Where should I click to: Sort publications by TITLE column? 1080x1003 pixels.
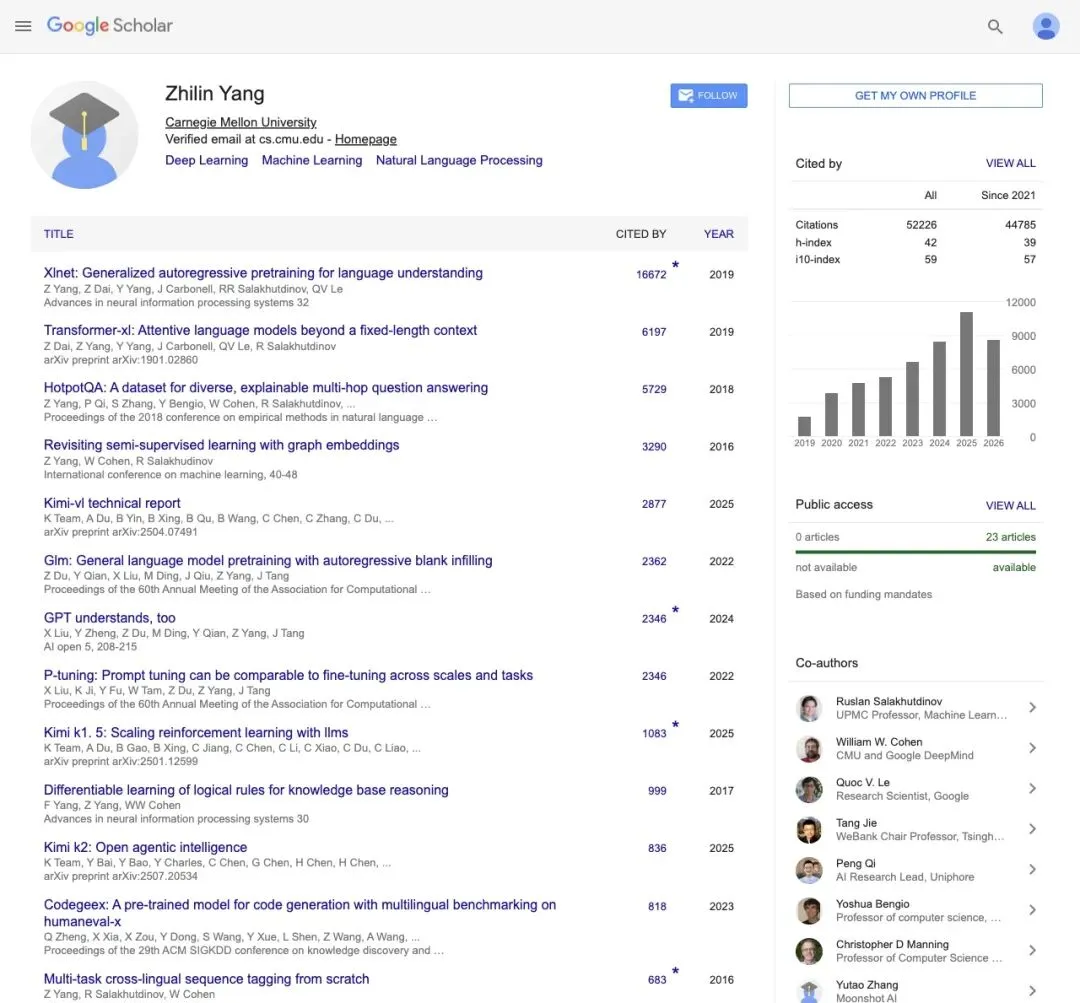(59, 234)
